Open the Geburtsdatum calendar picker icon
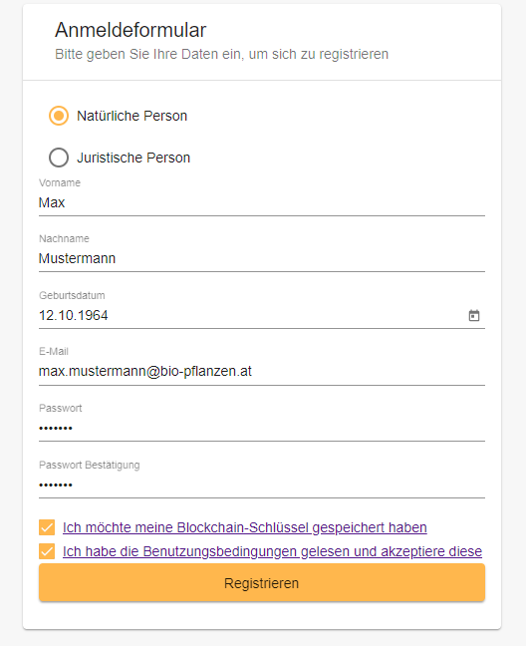This screenshot has height=646, width=526. point(474,316)
